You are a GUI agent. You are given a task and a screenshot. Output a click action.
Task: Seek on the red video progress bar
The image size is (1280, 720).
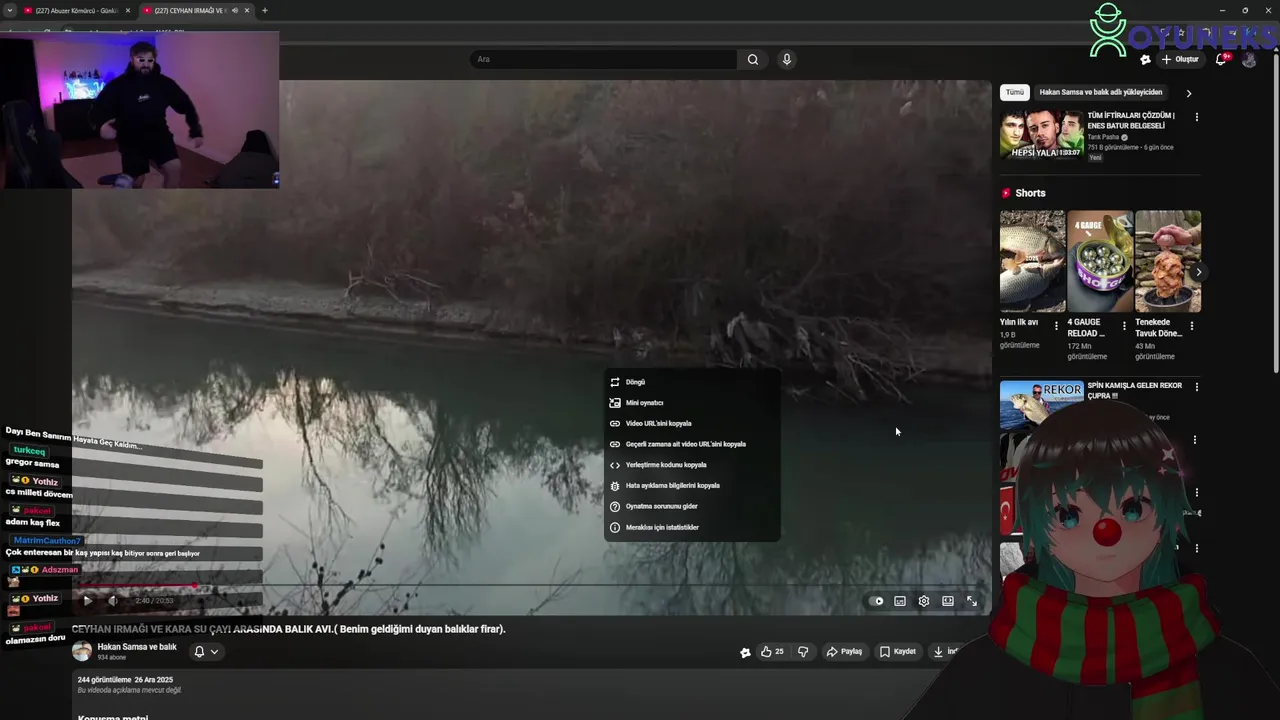tap(530, 586)
